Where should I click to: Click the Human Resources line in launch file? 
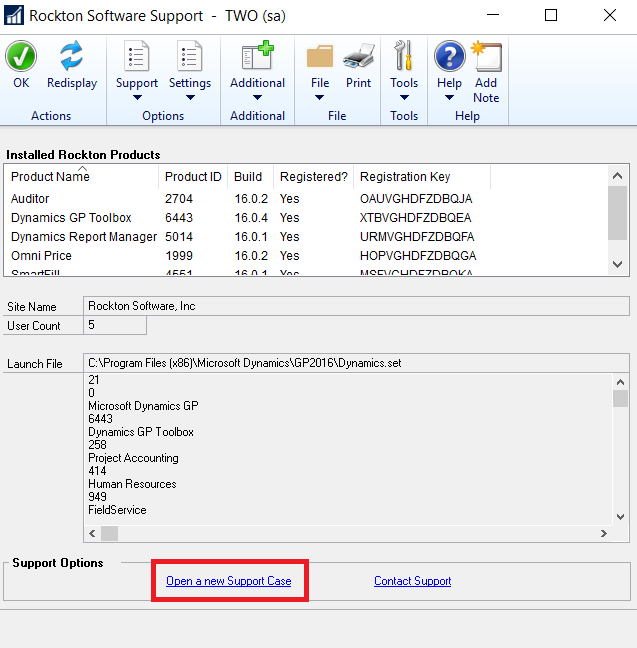(132, 484)
